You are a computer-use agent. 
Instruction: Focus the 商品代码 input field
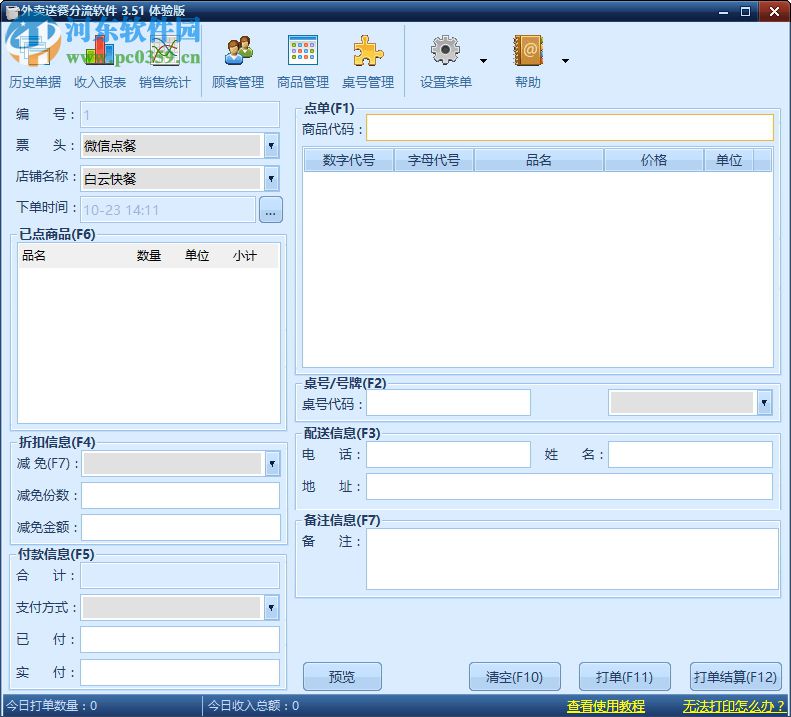point(570,127)
